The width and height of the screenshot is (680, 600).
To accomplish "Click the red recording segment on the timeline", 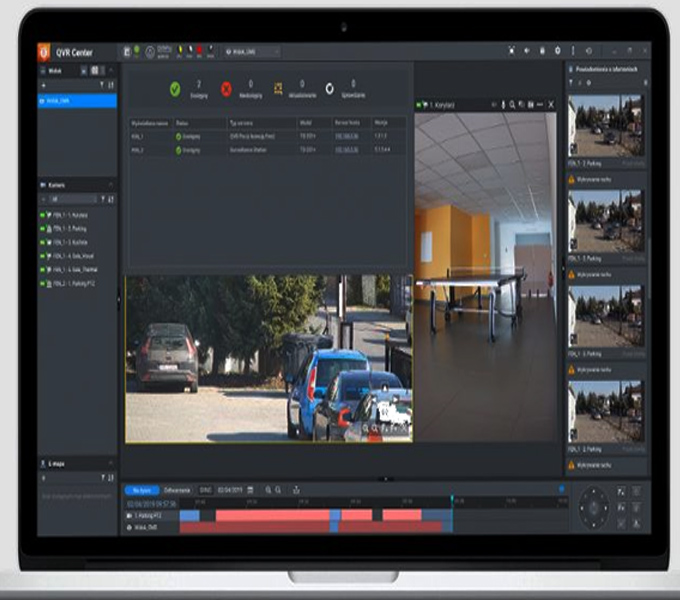I will click(270, 515).
